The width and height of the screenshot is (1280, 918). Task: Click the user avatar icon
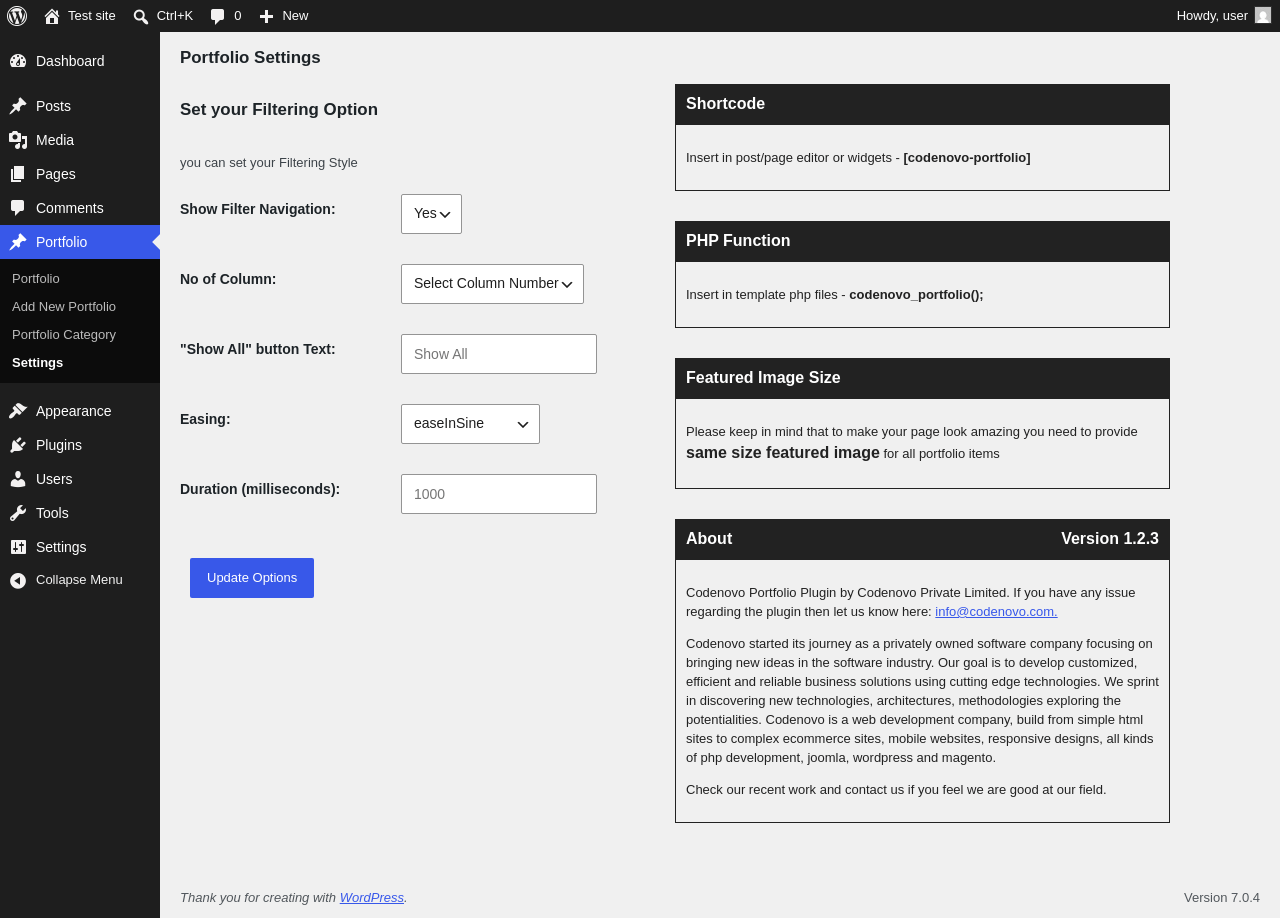coord(1263,15)
